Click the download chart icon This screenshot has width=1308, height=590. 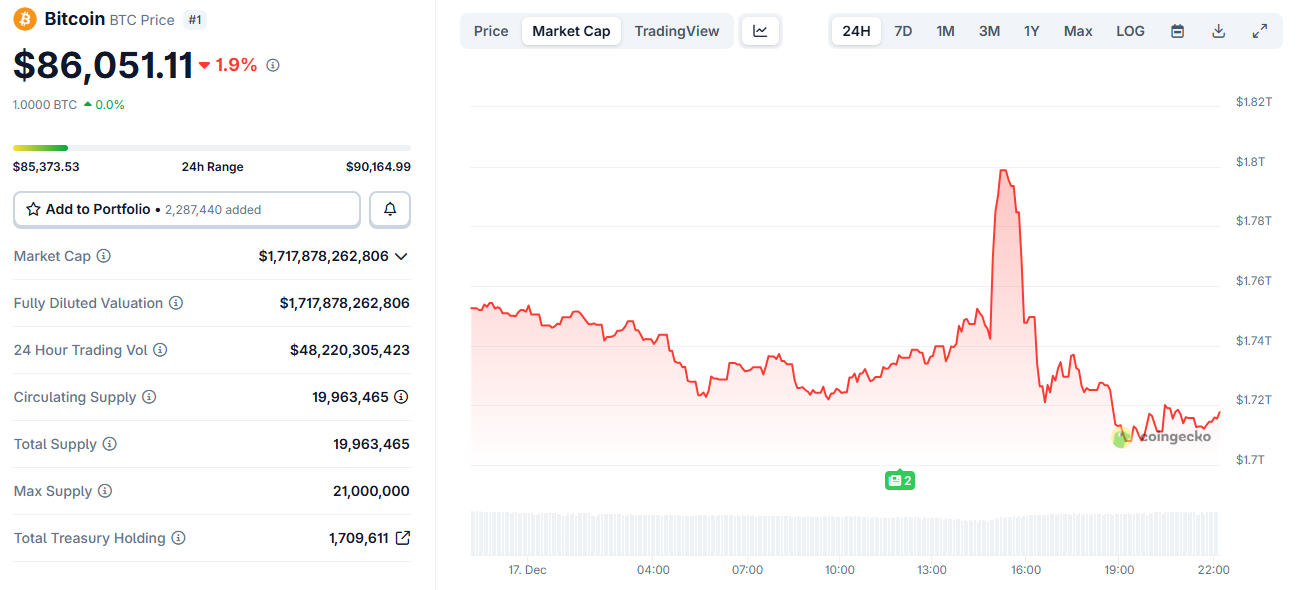1218,31
